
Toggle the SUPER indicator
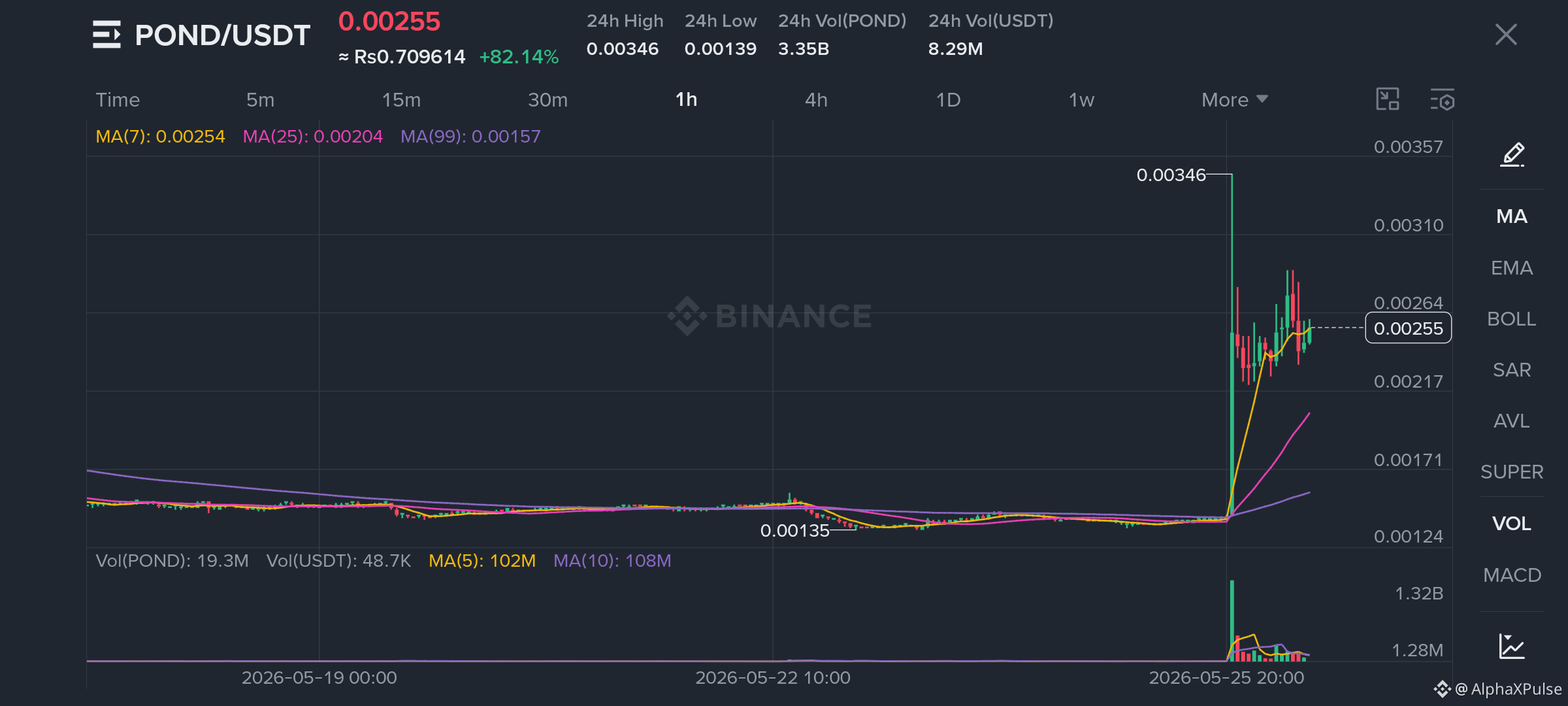tap(1512, 472)
